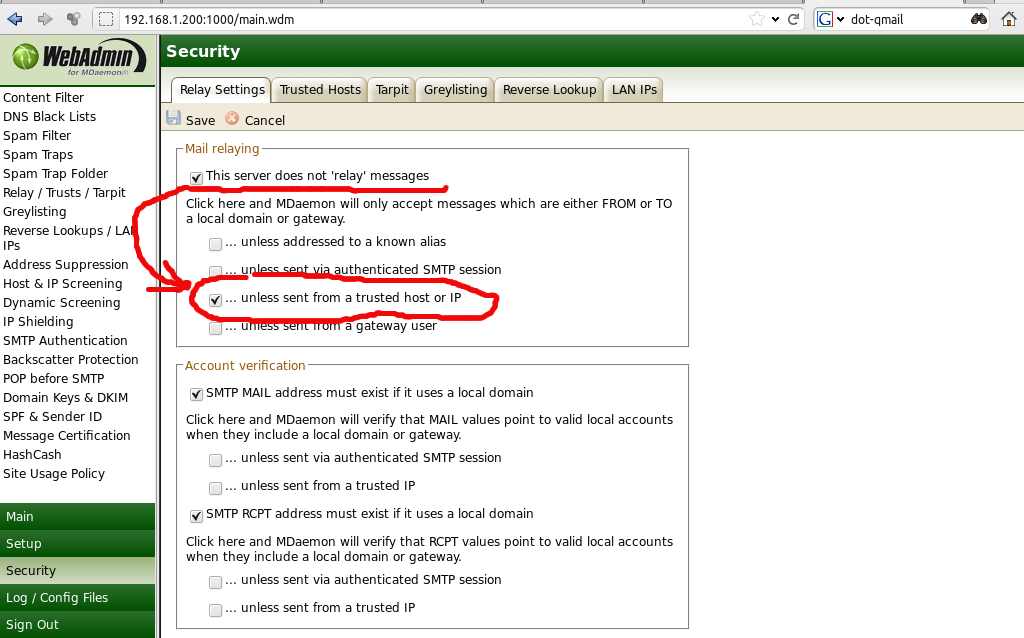Viewport: 1024px width, 638px height.
Task: Switch to the Trusted Hosts tab
Action: 320,90
